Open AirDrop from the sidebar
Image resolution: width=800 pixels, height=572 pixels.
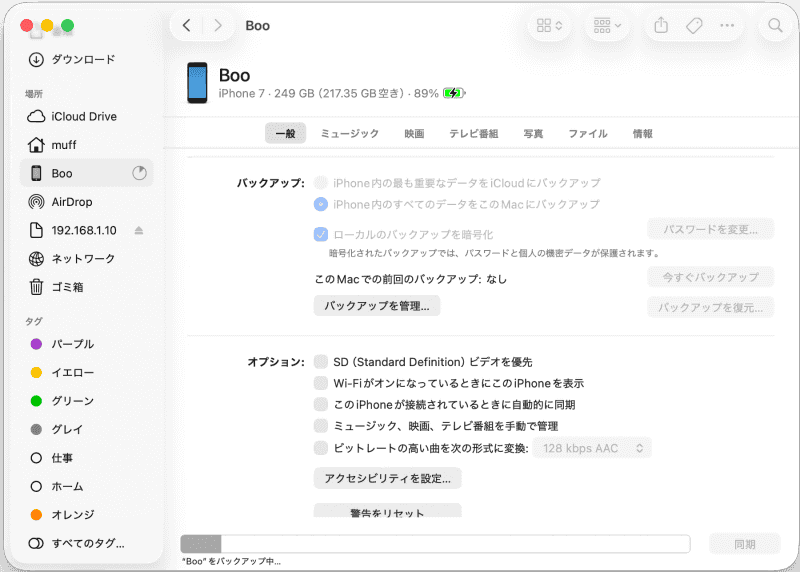87,202
